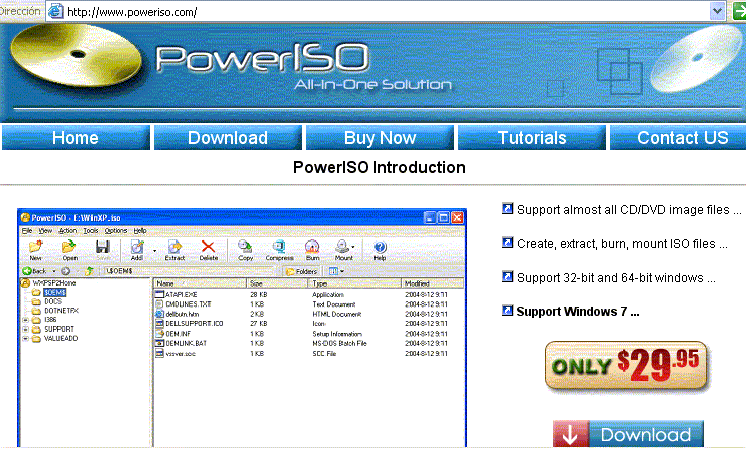The height and width of the screenshot is (449, 746).
Task: Open the View menu in PowerISO
Action: [45, 231]
